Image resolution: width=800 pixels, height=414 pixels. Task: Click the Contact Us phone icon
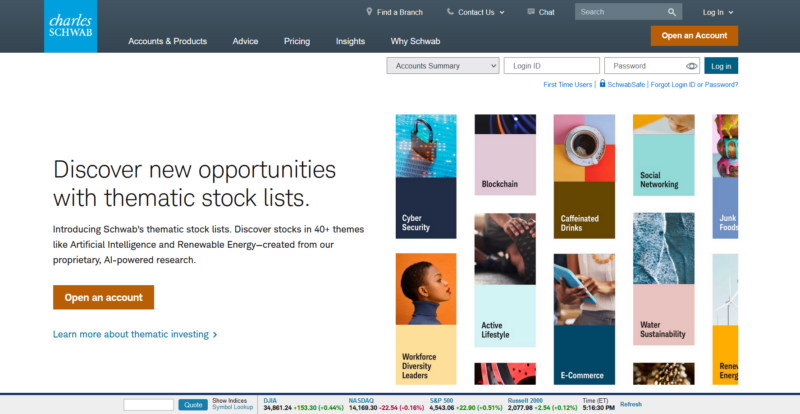coord(450,12)
